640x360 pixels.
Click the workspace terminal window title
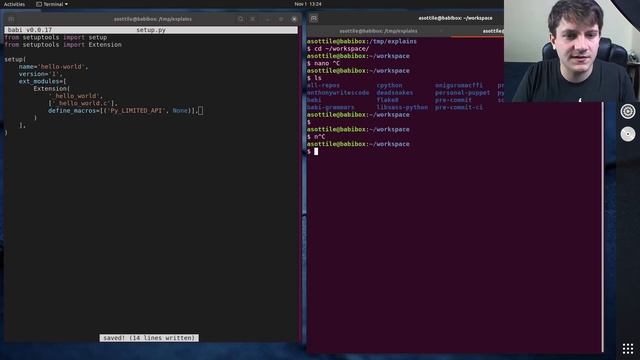point(455,18)
